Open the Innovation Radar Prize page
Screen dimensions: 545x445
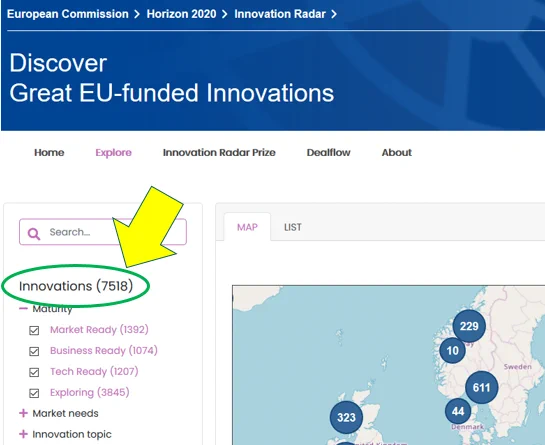219,152
